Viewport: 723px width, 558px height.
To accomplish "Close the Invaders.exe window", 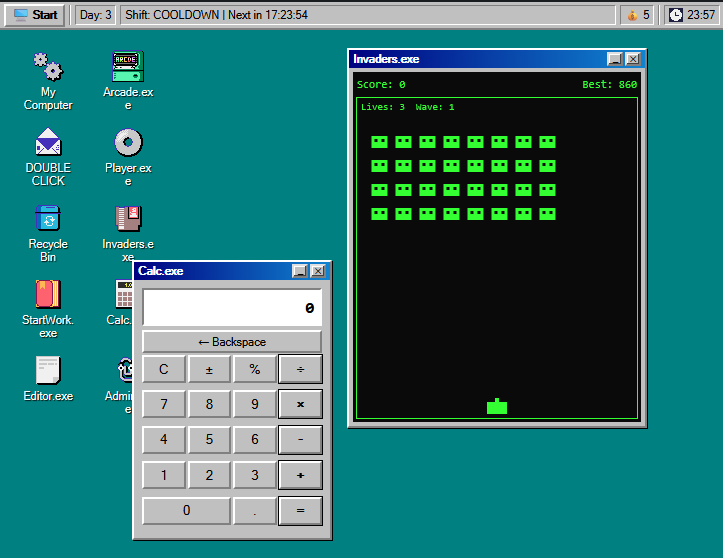I will click(633, 59).
